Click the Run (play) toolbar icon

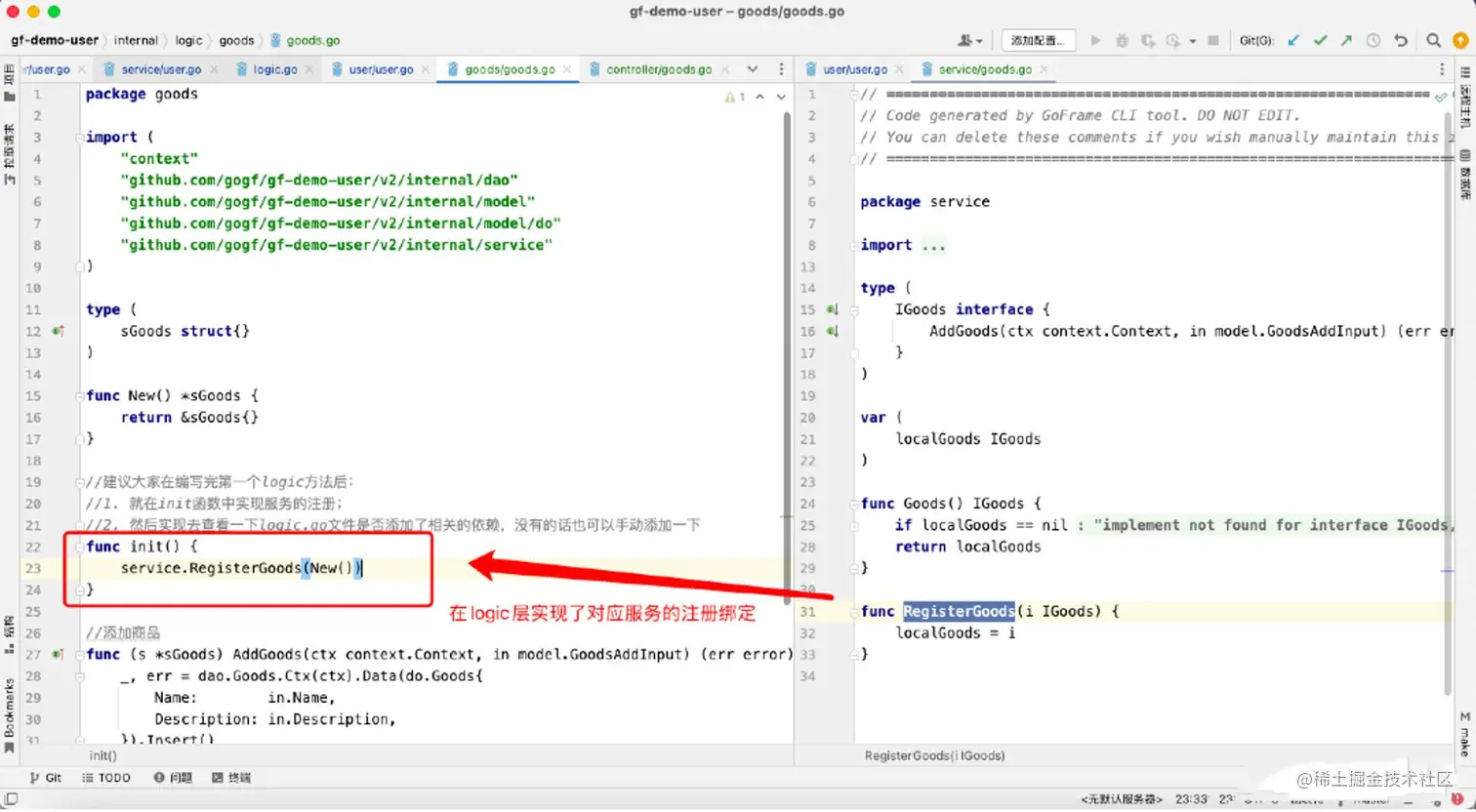[x=1095, y=40]
